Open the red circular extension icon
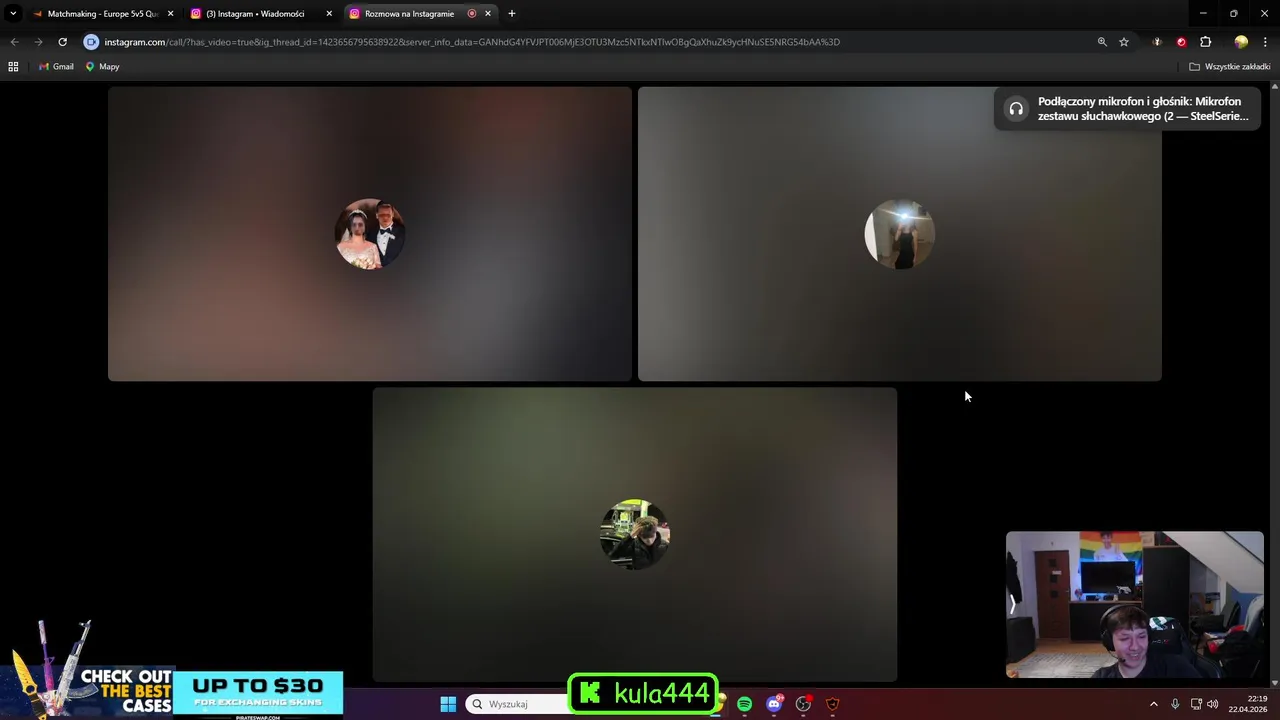Image resolution: width=1280 pixels, height=720 pixels. [1181, 42]
